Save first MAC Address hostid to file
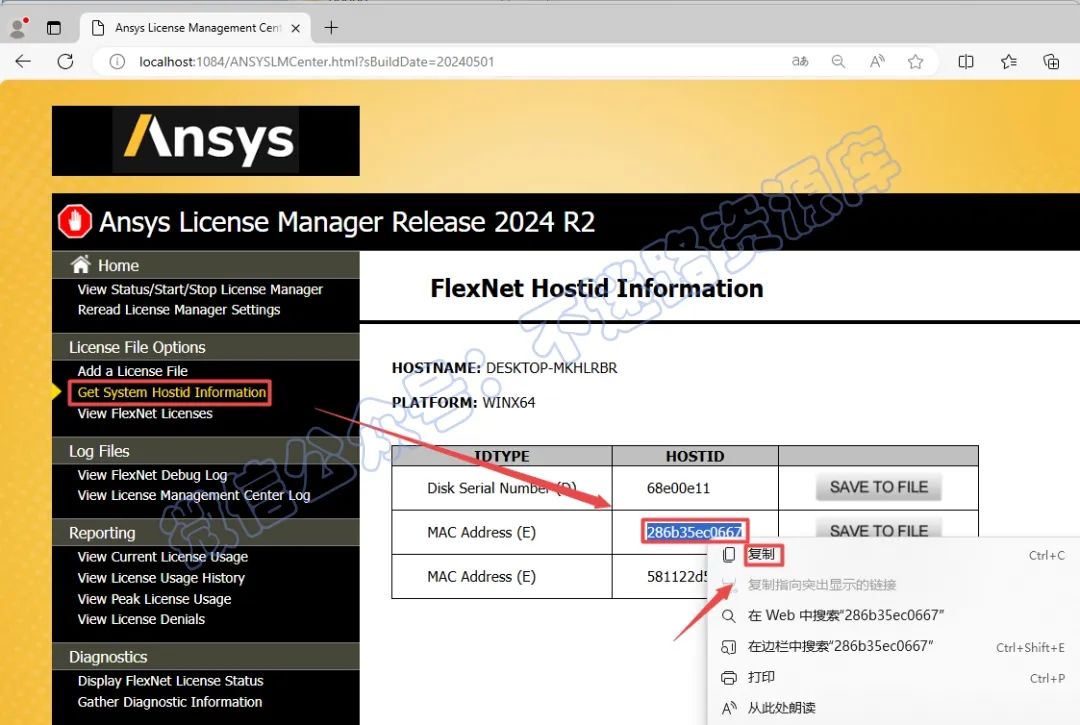Screen dimensions: 1080x725 point(879,528)
